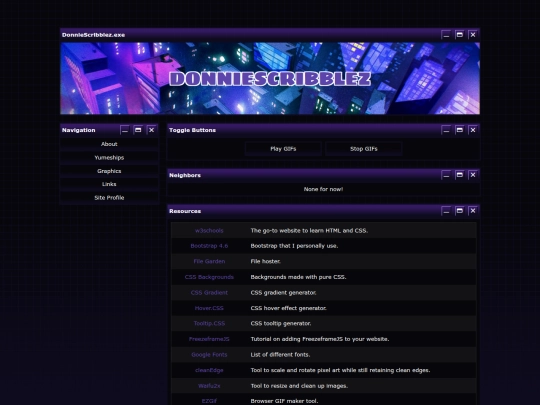This screenshot has height=405, width=540.
Task: Click 'Backgrounds made with pure CSS.' text
Action: (298, 277)
